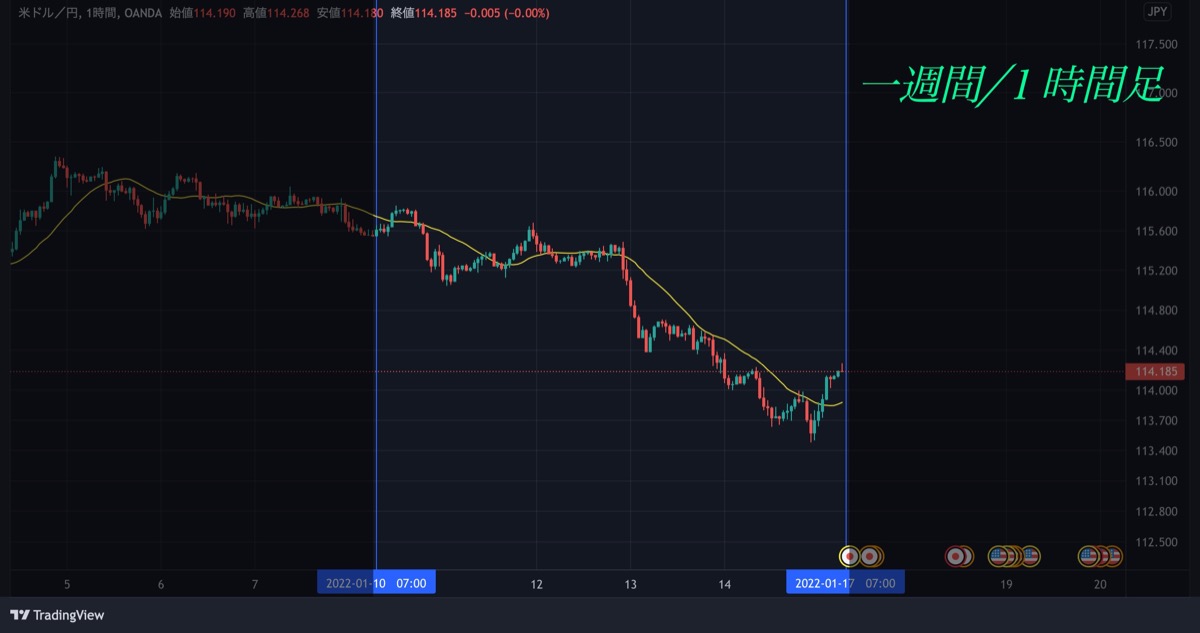Click day 12 on the time axis
Screen dimensions: 1200x633
tap(536, 584)
